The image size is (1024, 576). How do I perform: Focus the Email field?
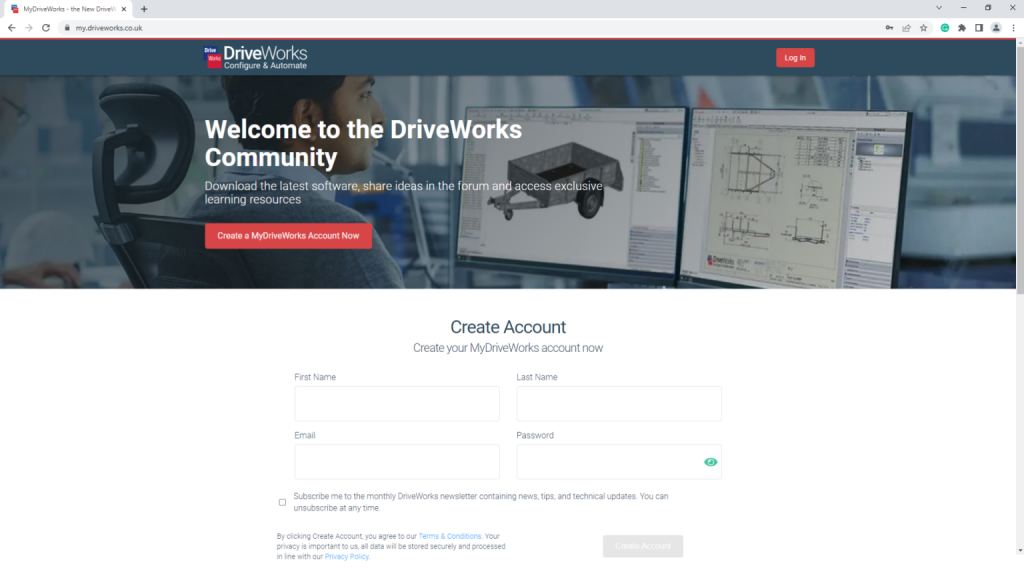pyautogui.click(x=396, y=462)
